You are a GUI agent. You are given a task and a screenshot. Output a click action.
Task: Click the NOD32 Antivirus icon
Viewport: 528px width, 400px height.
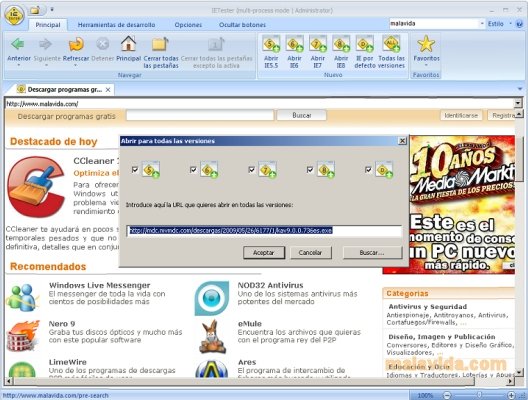[x=211, y=298]
